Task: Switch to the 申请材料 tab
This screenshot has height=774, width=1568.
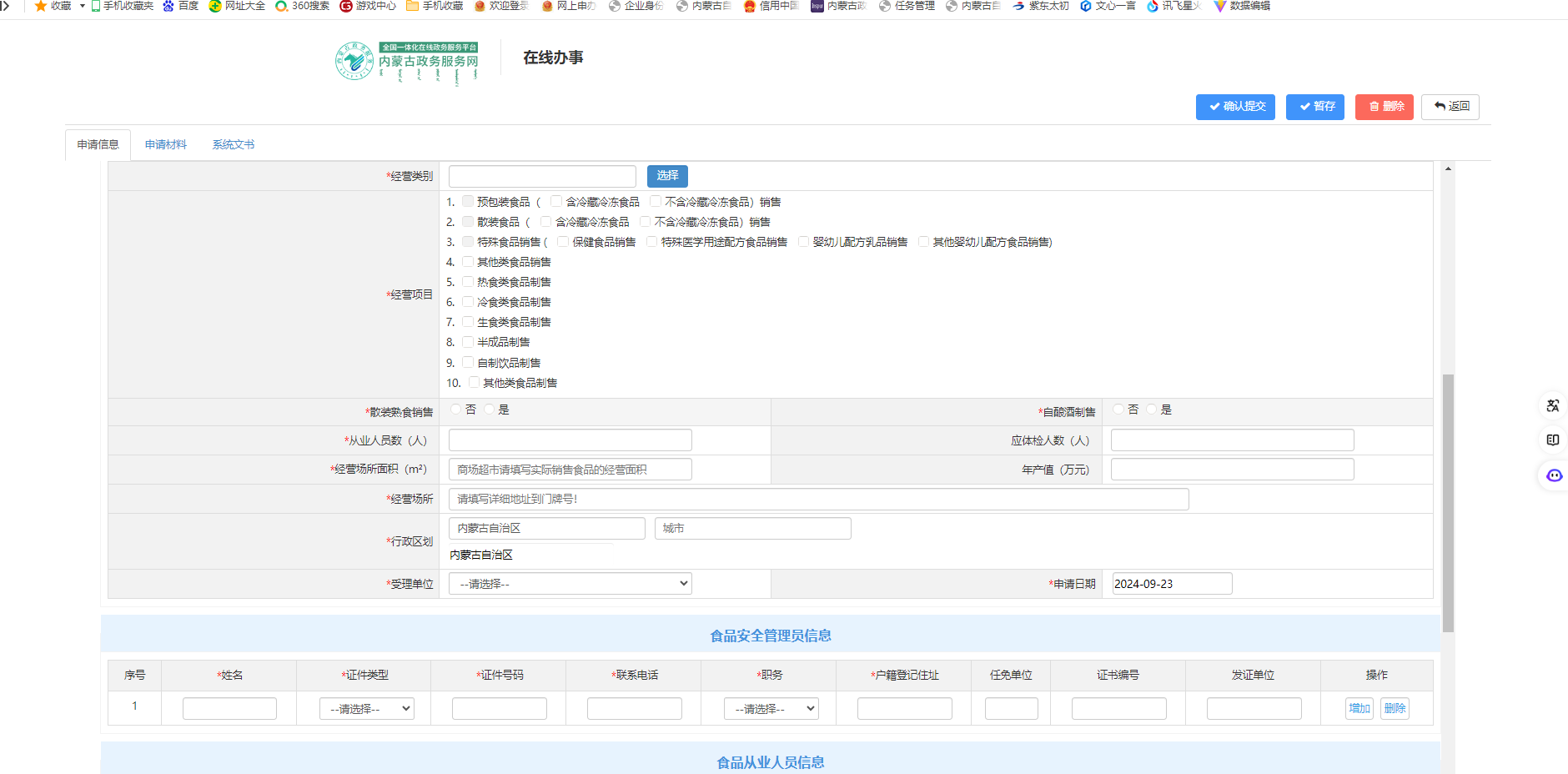Action: tap(165, 144)
